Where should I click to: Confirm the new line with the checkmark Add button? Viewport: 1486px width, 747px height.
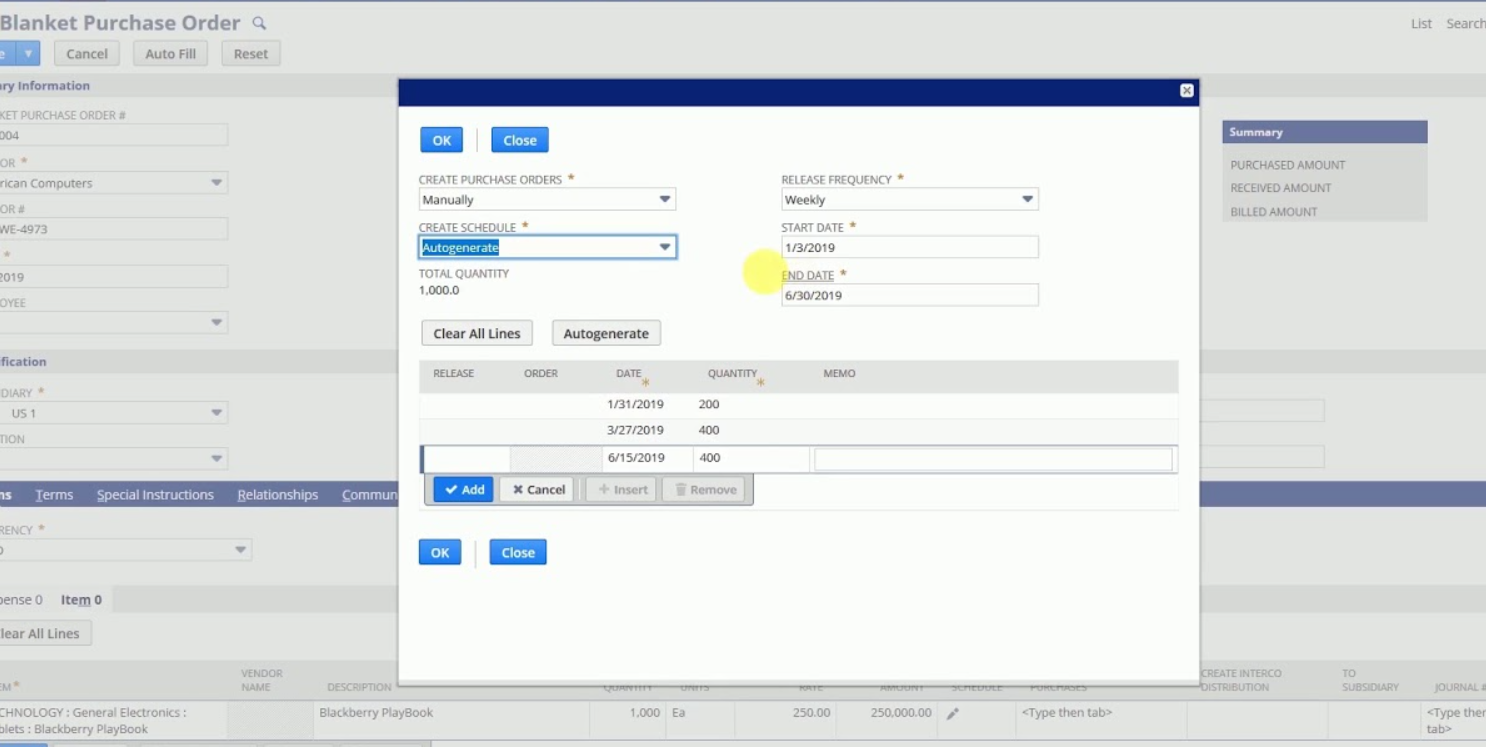click(x=463, y=489)
